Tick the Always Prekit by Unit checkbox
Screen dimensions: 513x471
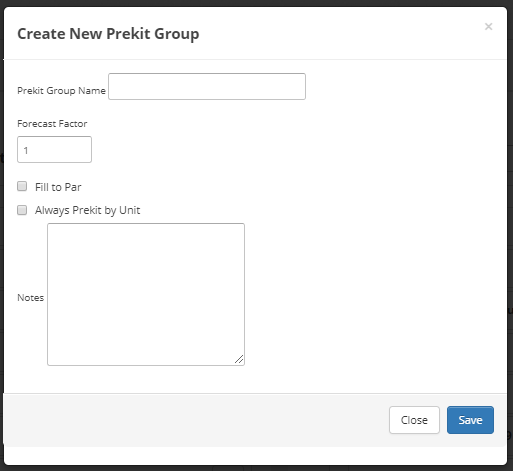tap(22, 210)
